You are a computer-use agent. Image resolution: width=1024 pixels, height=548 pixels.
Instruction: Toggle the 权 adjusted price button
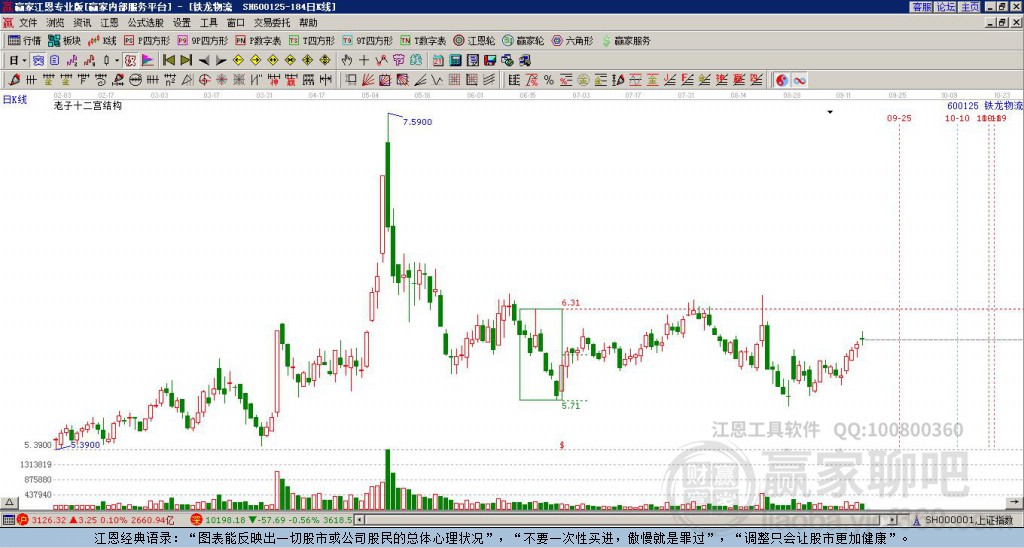click(130, 60)
